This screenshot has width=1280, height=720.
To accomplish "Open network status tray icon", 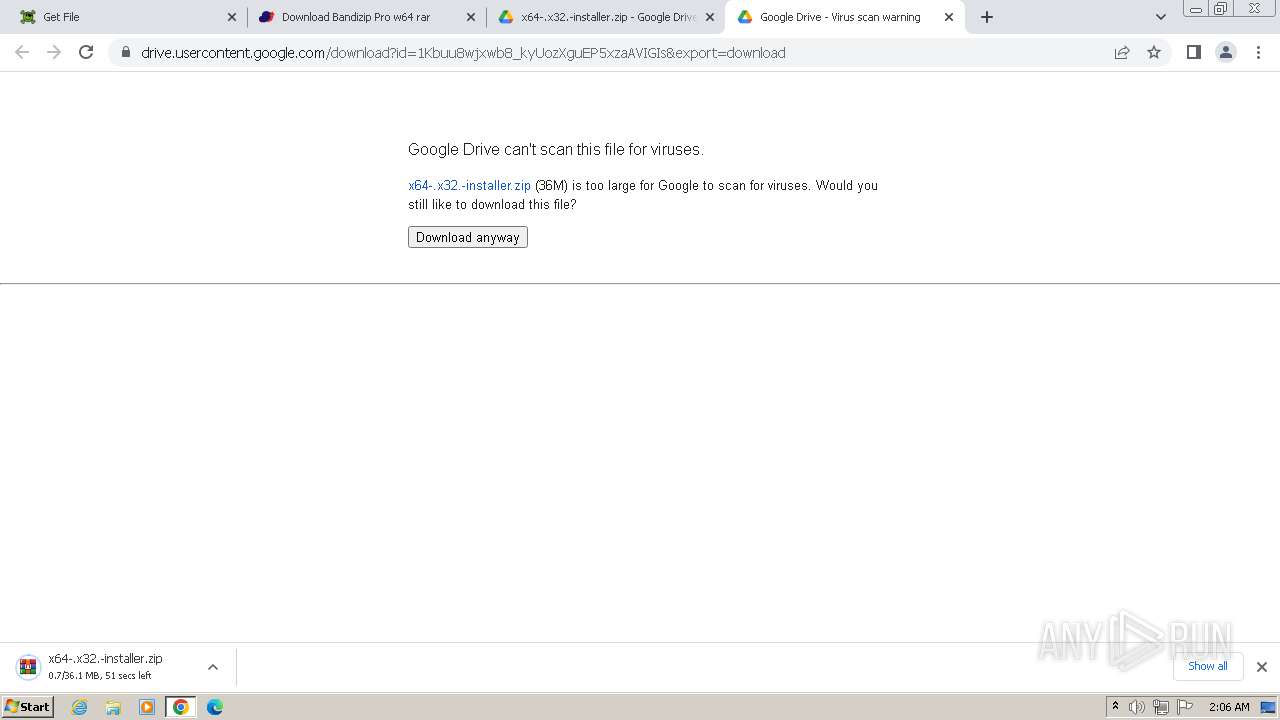I will pyautogui.click(x=1160, y=707).
